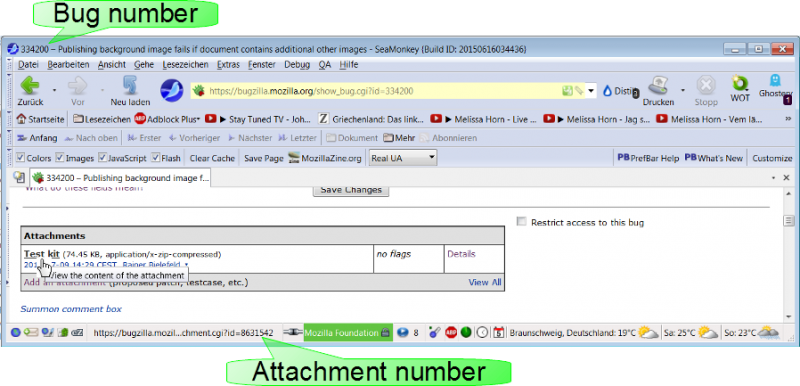Open the Test kit attachment link
The image size is (800, 386).
tap(42, 253)
